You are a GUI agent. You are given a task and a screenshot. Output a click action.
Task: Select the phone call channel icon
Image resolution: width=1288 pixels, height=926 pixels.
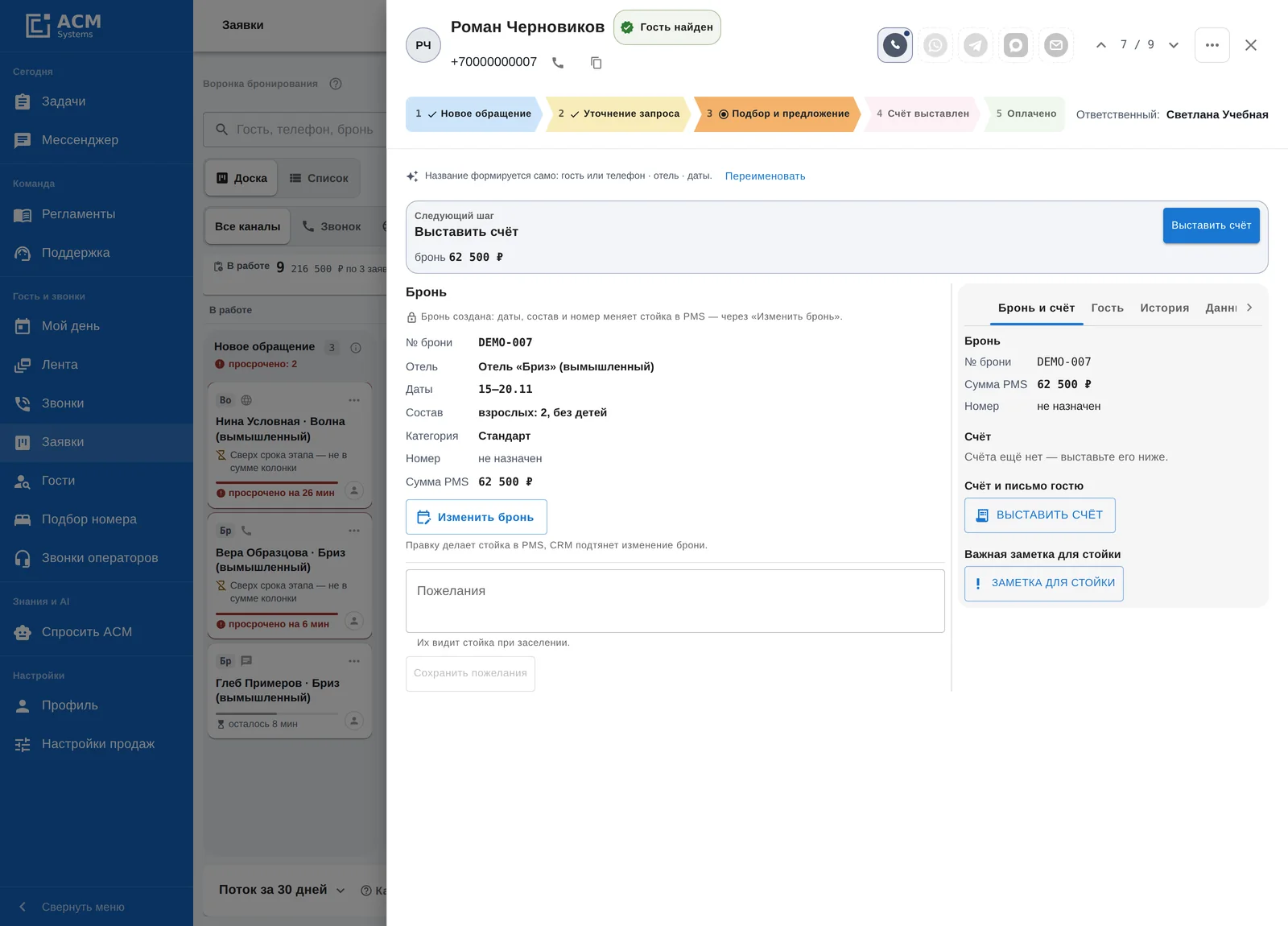tap(895, 45)
